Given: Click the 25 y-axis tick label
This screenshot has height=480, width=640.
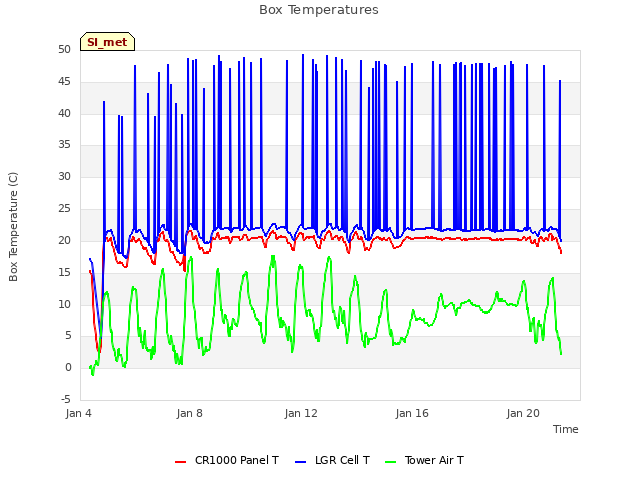Looking at the screenshot, I should pos(64,209).
